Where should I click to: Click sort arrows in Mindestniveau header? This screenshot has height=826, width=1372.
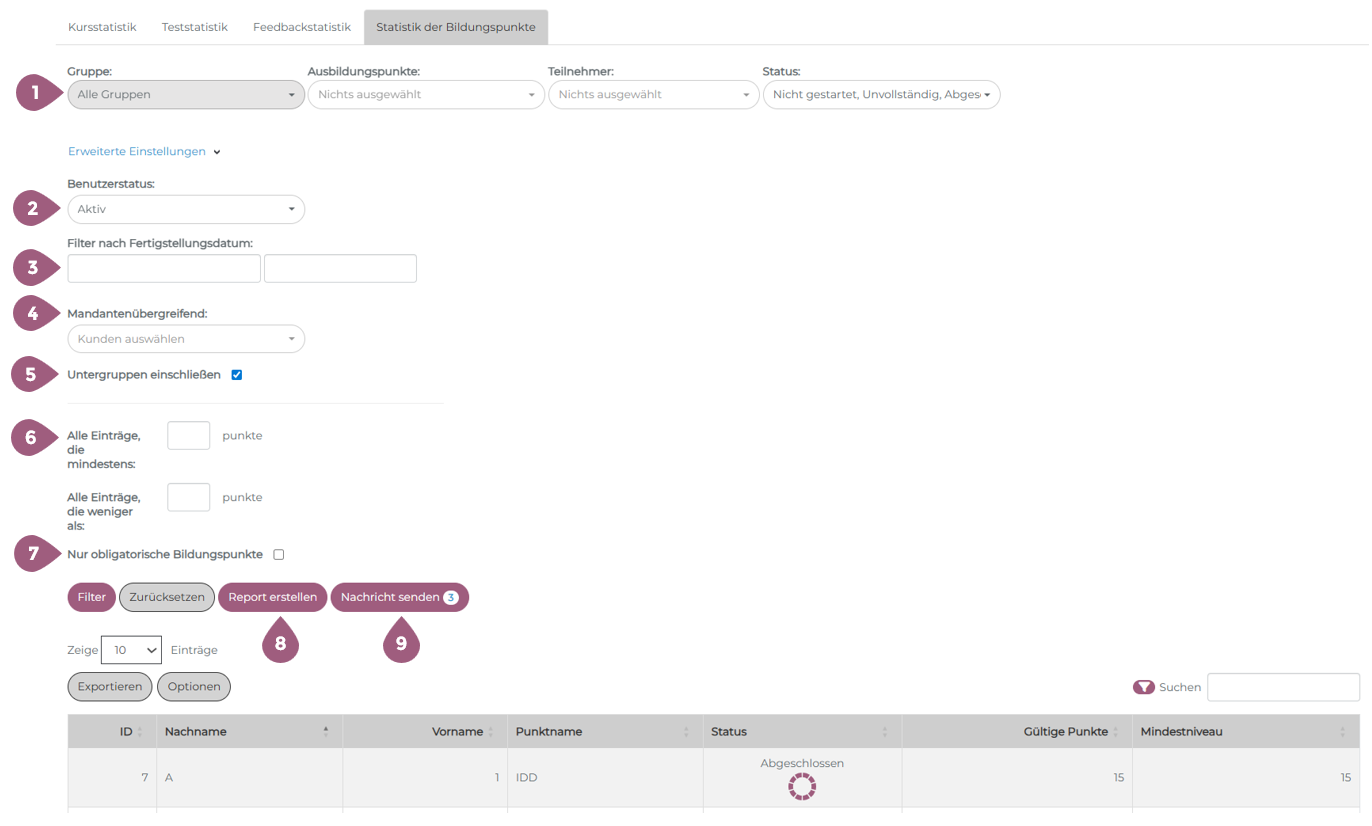[1342, 732]
